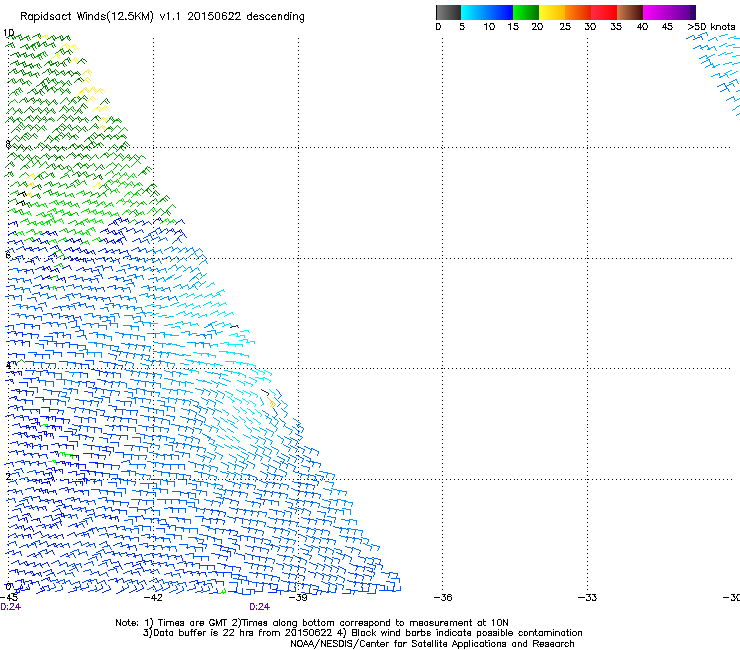Click the '5' label under the color bar

(x=462, y=27)
